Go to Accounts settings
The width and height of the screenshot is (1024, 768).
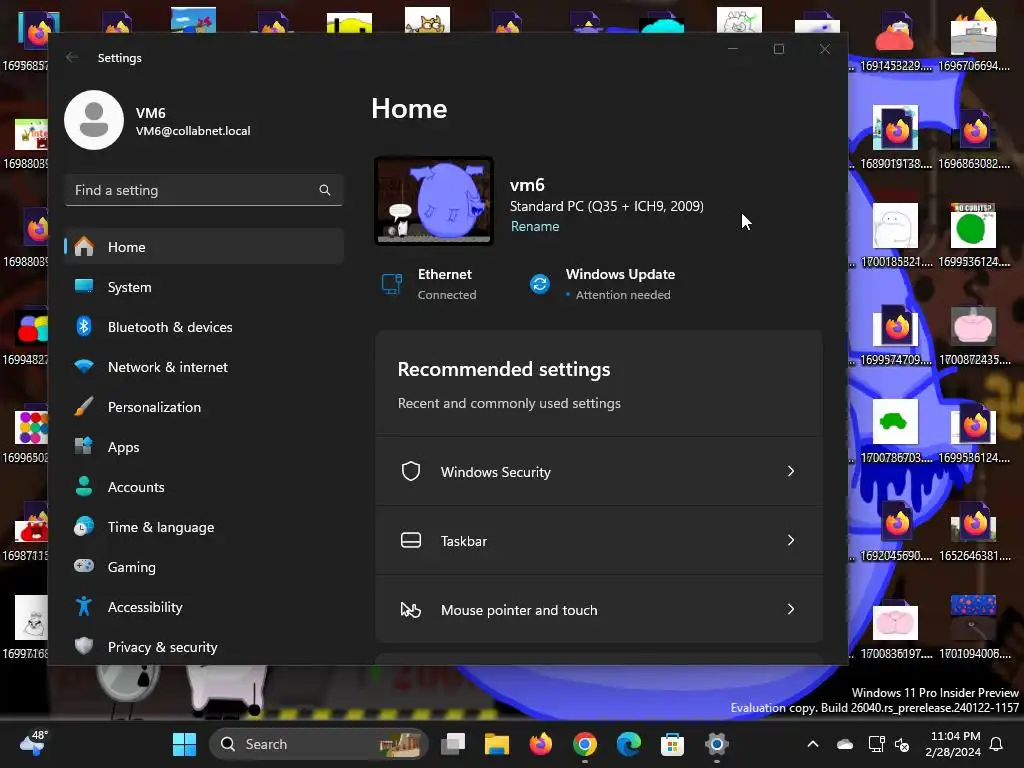(204, 487)
